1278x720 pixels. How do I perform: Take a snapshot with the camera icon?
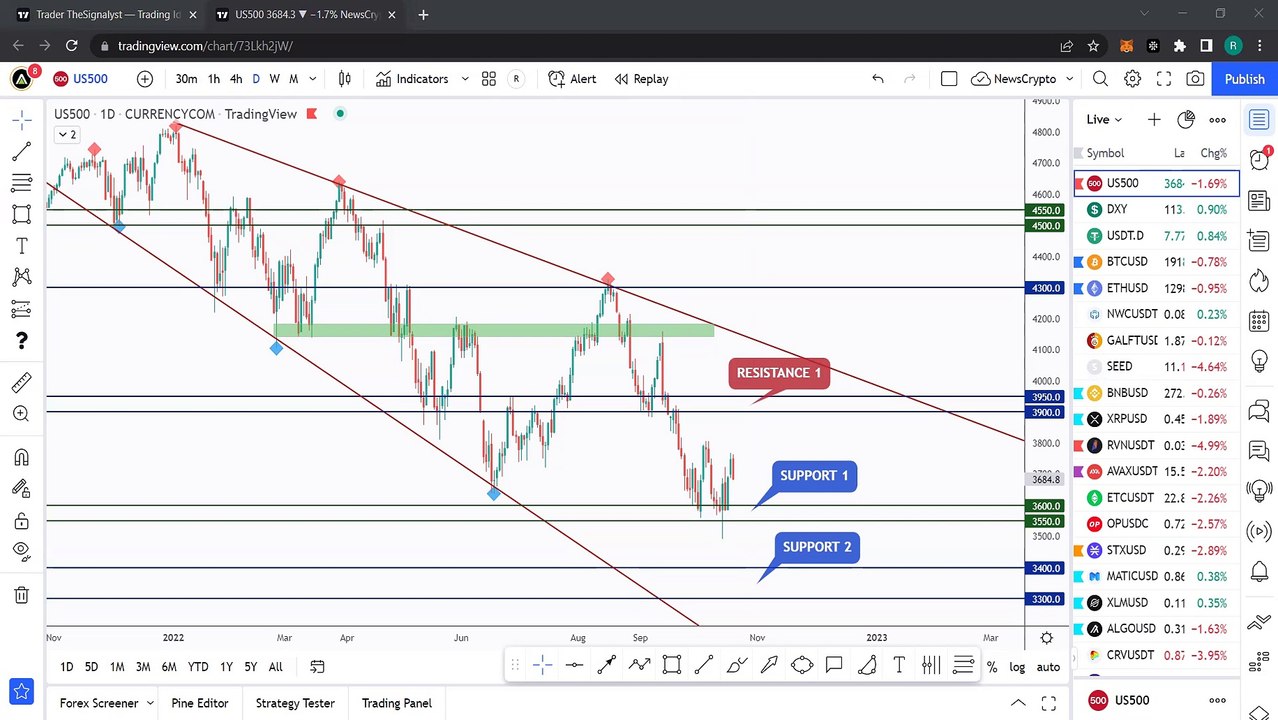(x=1195, y=79)
